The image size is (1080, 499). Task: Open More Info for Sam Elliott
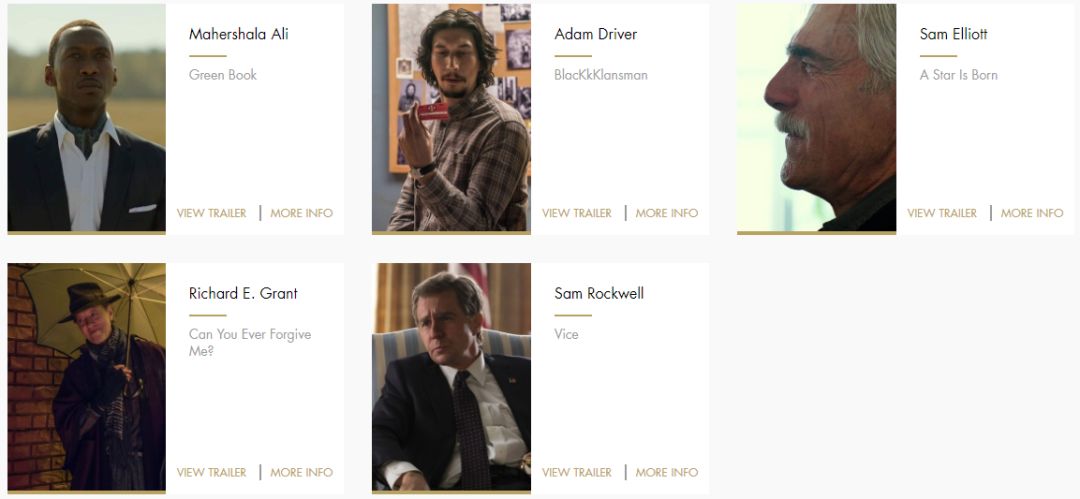click(x=1032, y=213)
